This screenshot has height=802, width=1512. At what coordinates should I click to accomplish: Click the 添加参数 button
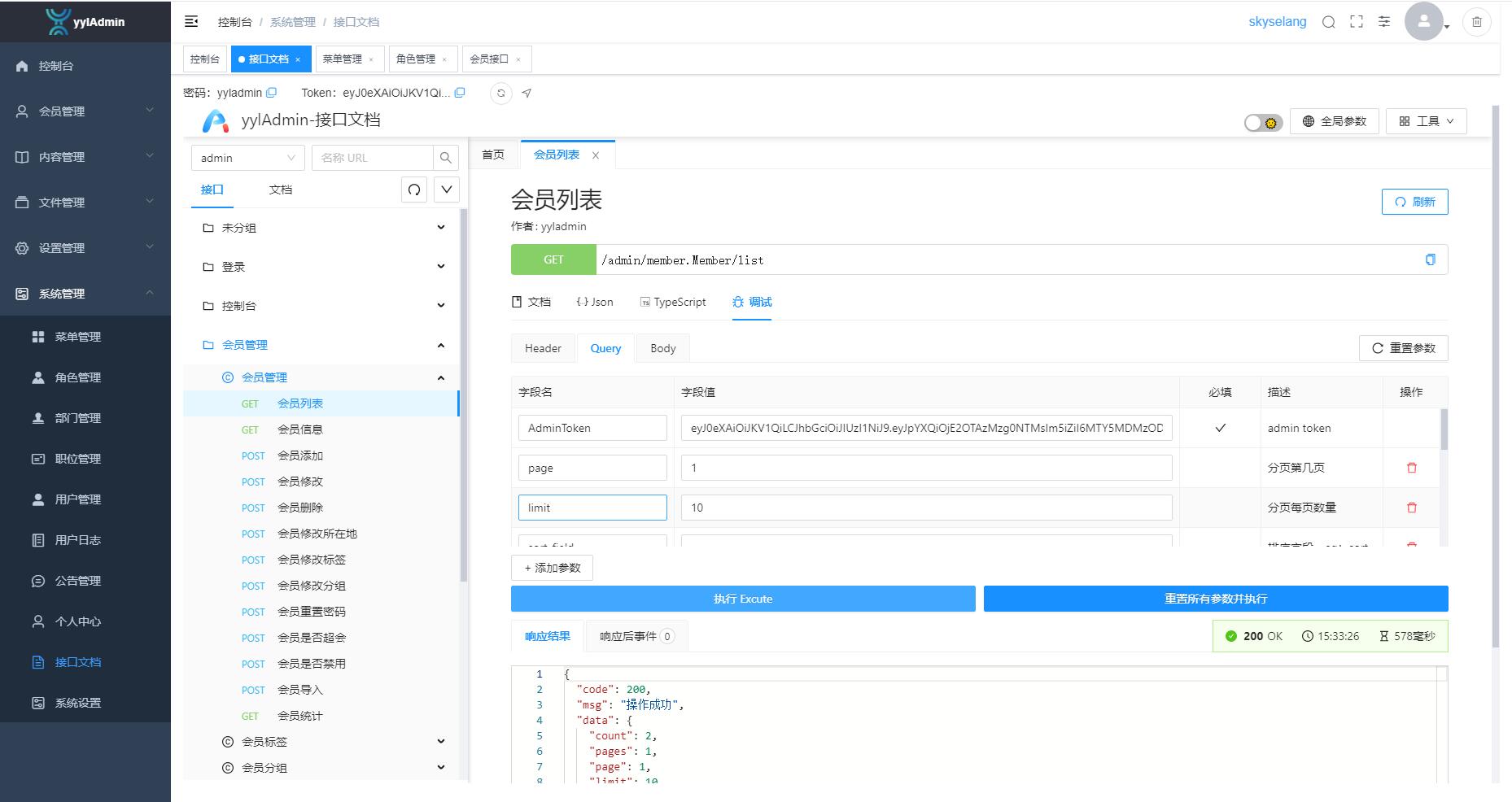[x=552, y=568]
